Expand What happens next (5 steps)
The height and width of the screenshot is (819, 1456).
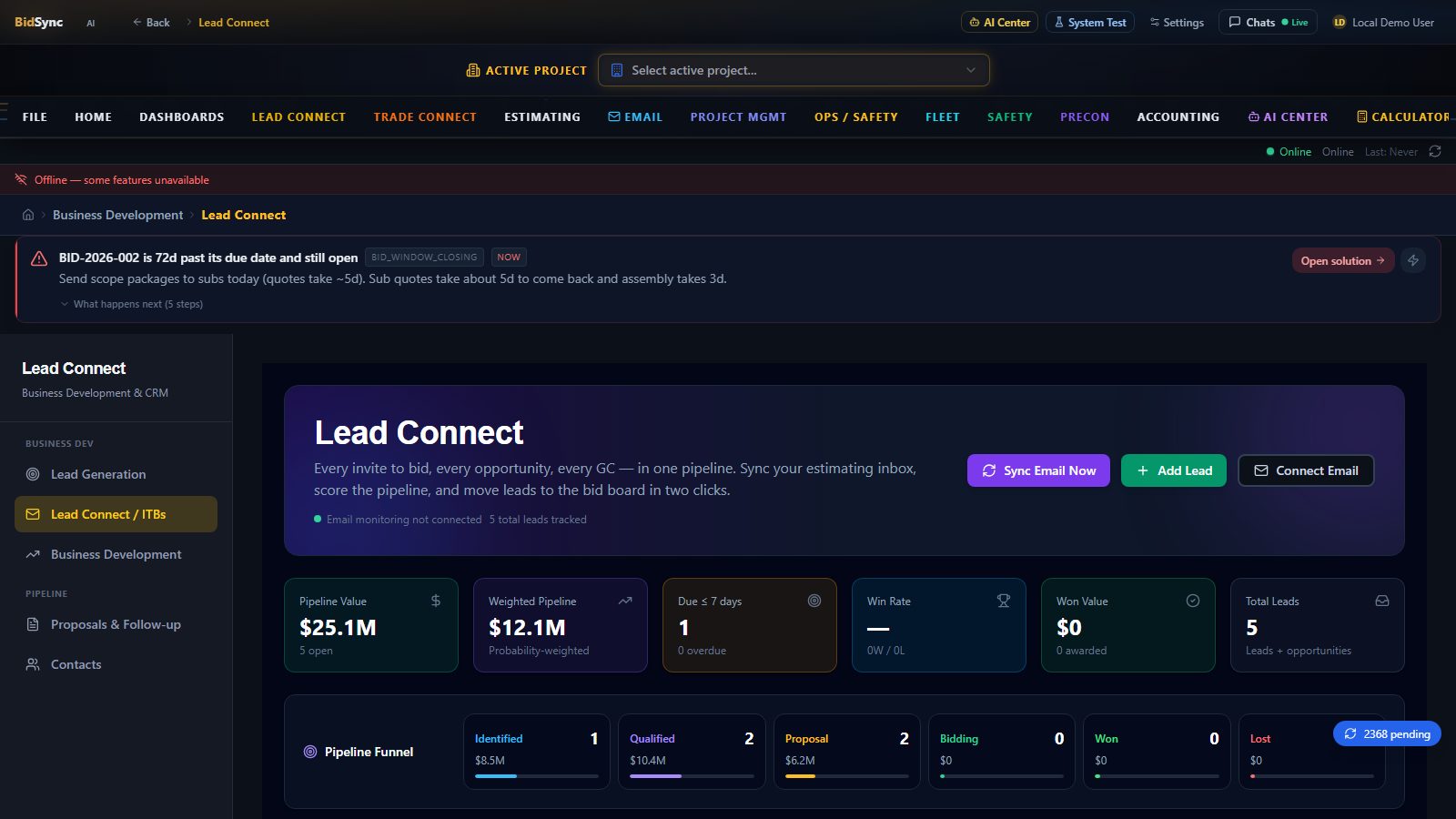pos(132,304)
